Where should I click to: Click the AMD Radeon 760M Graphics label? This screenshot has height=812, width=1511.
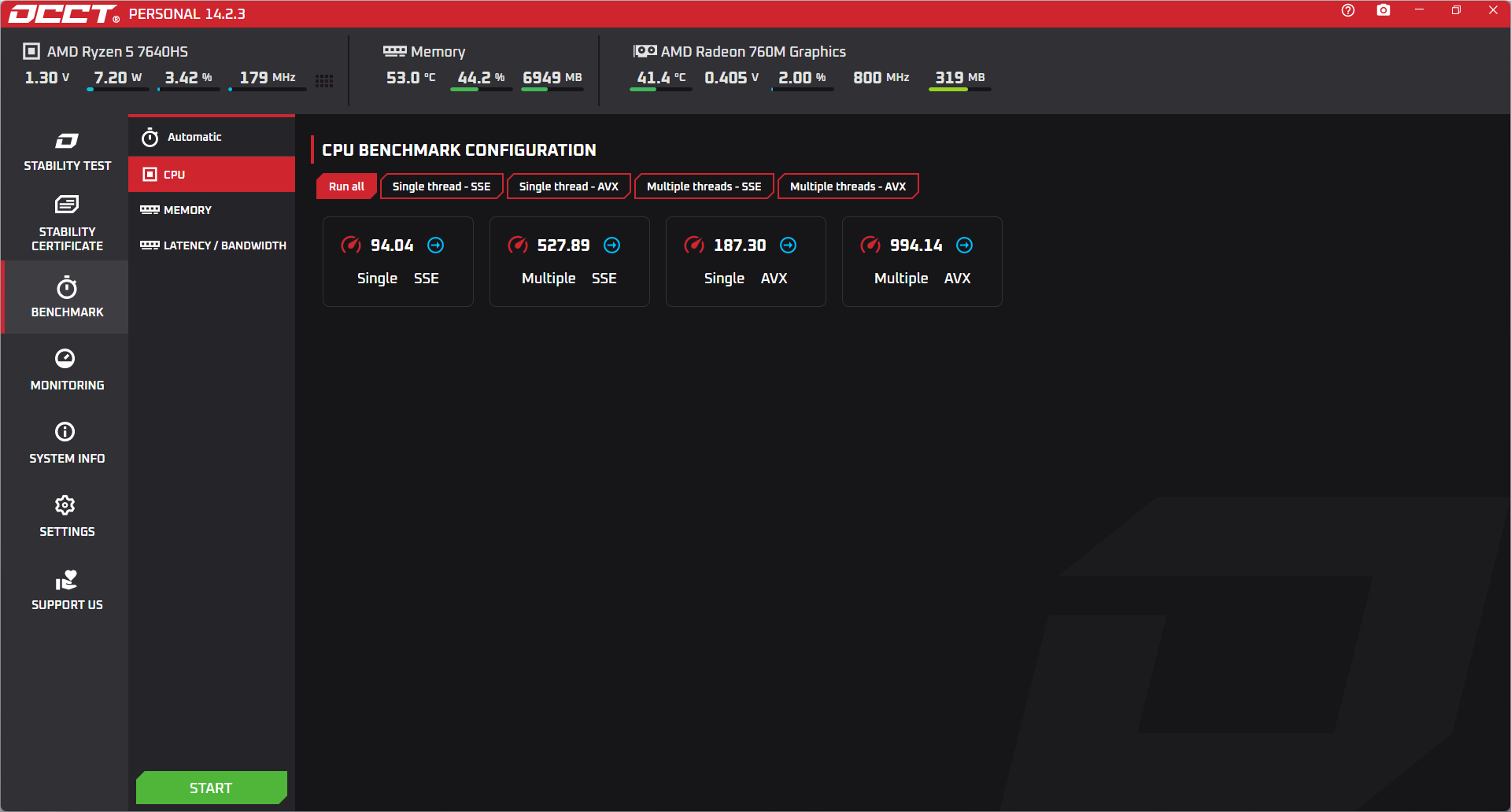pos(753,52)
